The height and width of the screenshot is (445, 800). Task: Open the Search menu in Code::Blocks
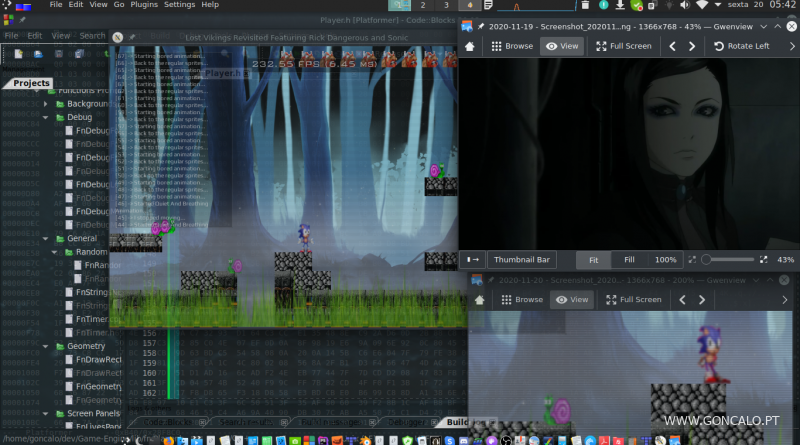pyautogui.click(x=92, y=36)
